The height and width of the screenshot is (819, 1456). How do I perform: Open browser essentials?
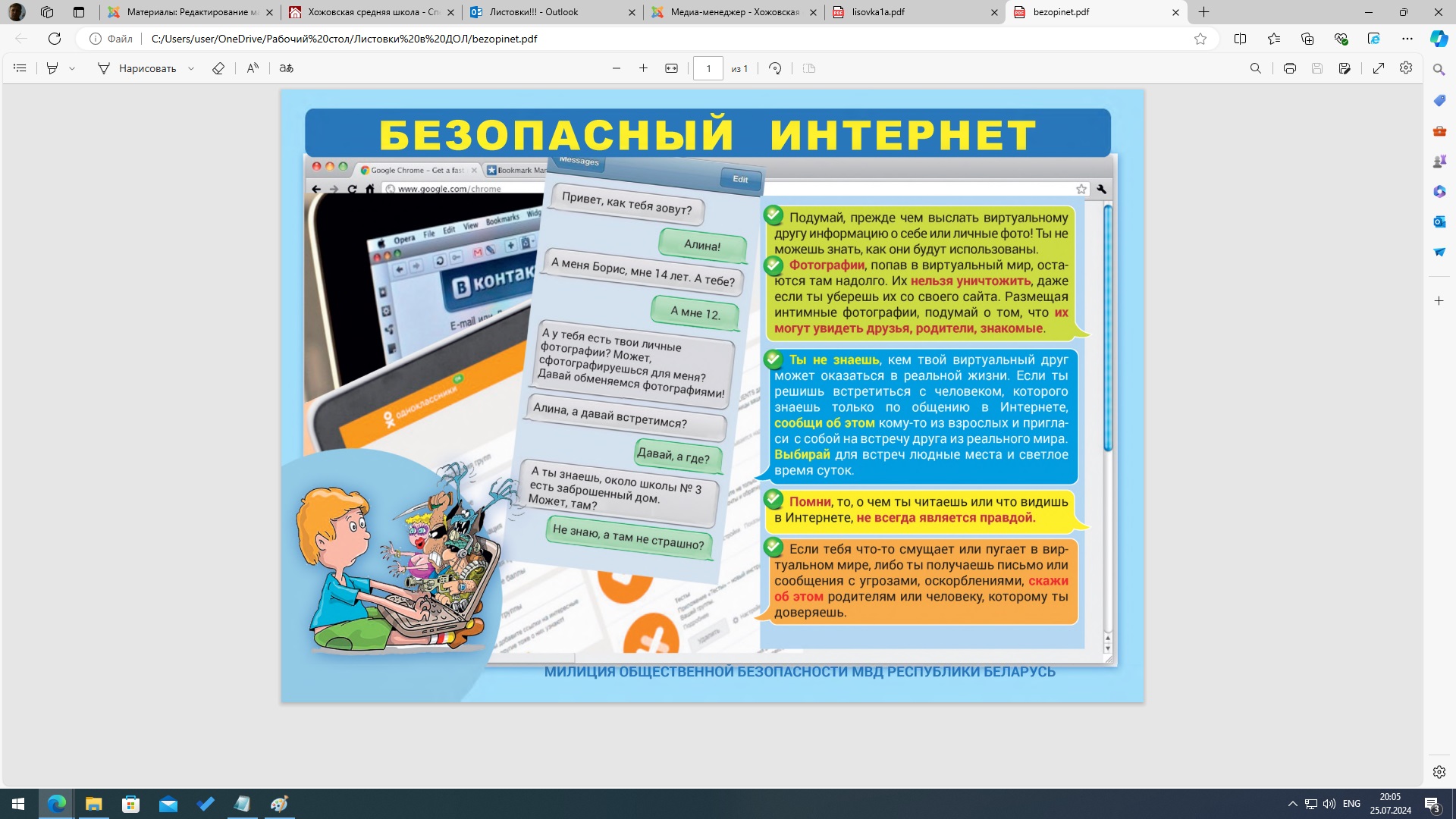coord(1341,39)
